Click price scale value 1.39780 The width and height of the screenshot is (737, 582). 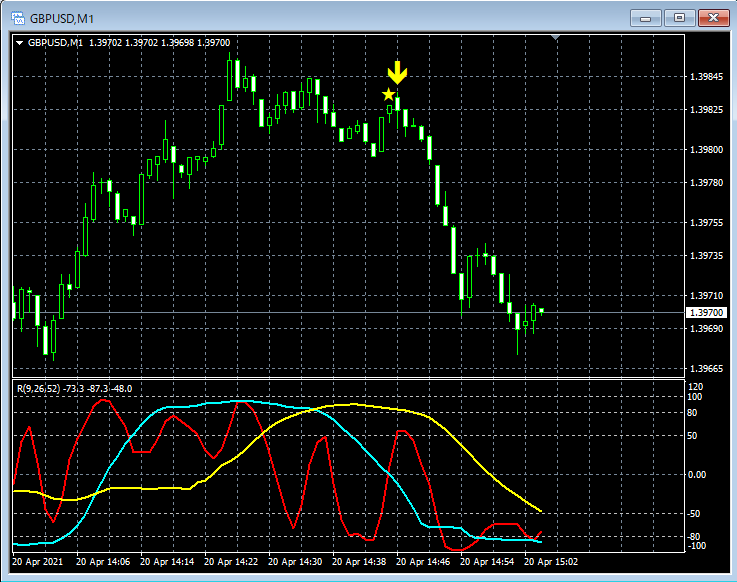coord(706,182)
